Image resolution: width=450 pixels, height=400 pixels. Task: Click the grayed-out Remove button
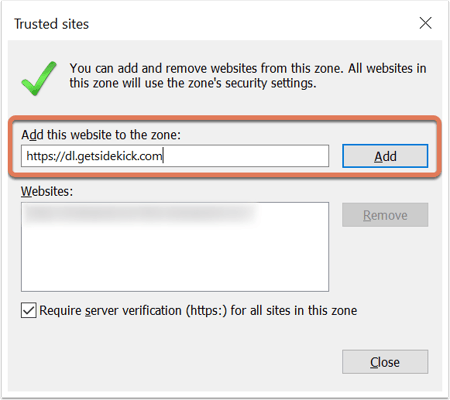(385, 215)
